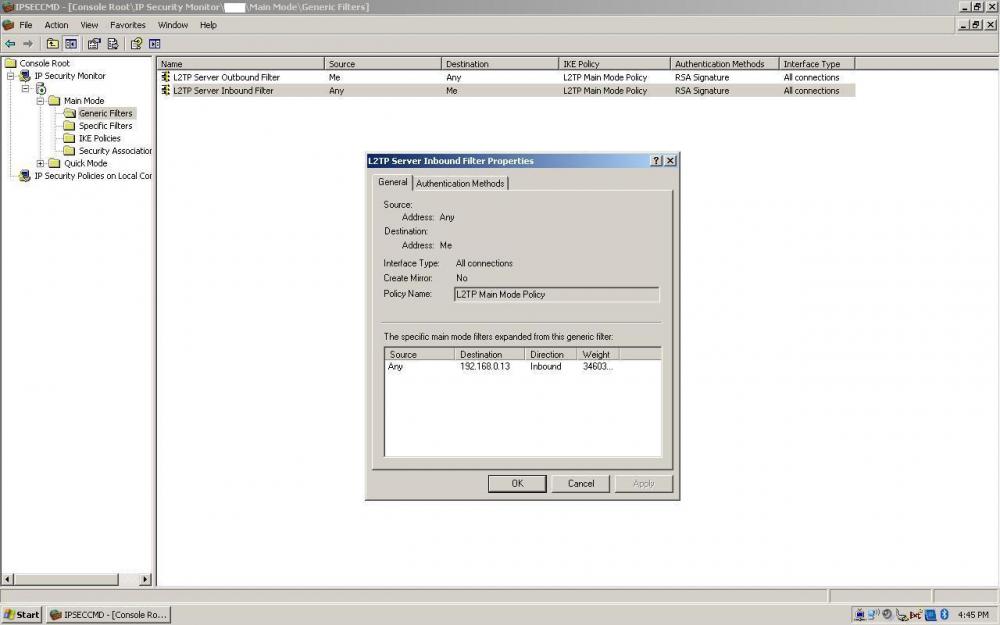This screenshot has height=625, width=1000.
Task: Open Properties from the toolbar icon
Action: click(x=94, y=44)
